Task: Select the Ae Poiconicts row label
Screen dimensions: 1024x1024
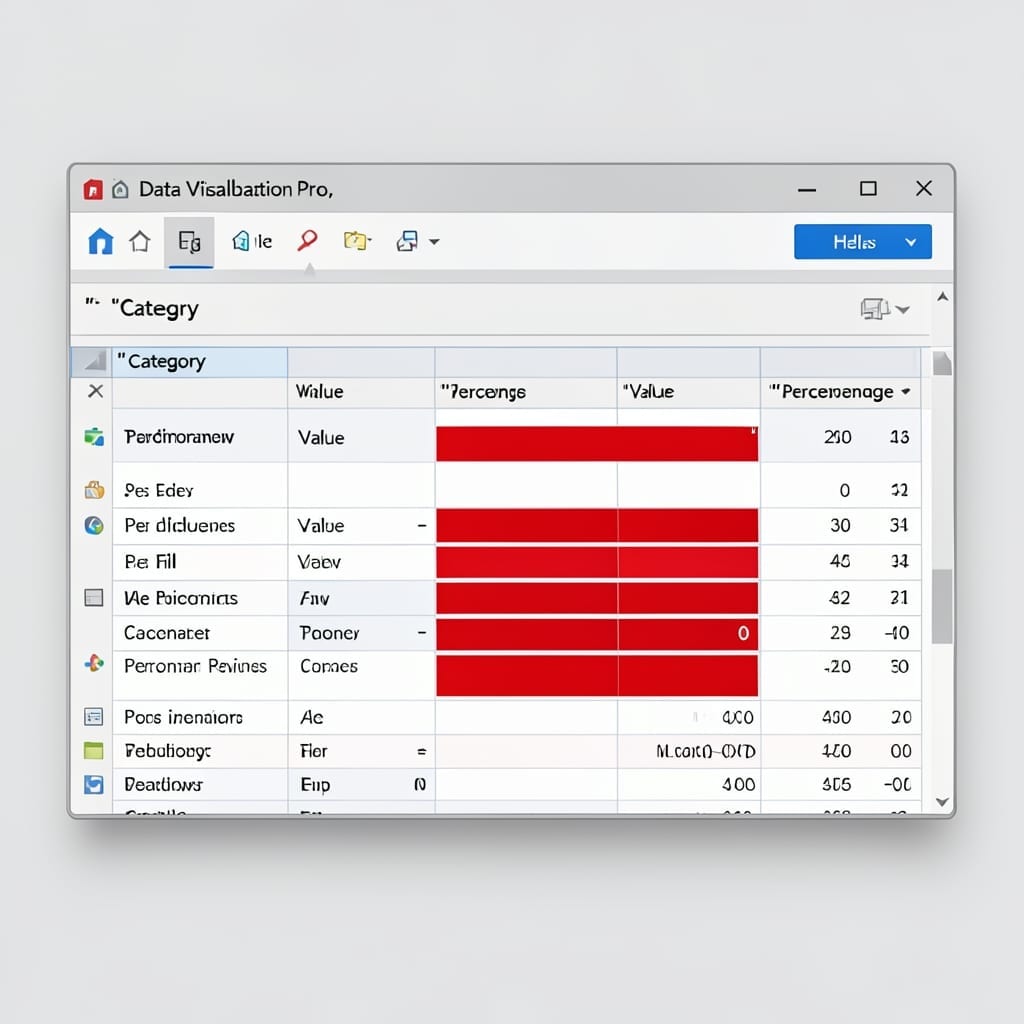Action: coord(181,598)
